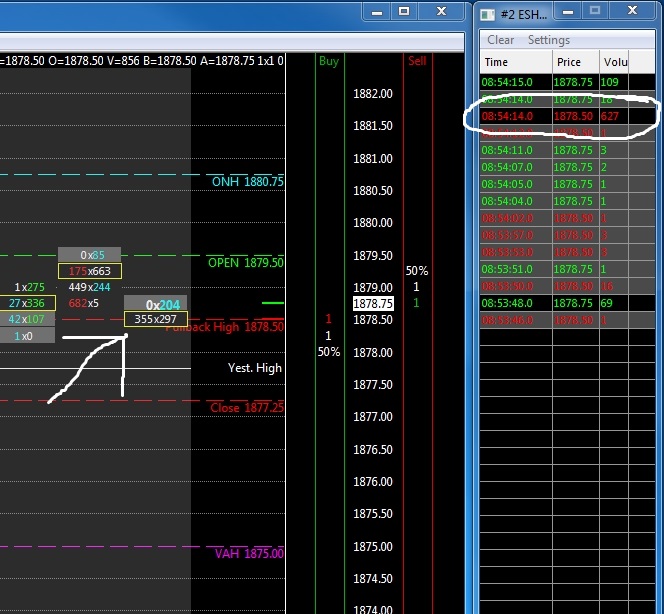This screenshot has height=614, width=664.
Task: Select the 08:54:15.0 trade row
Action: click(567, 82)
